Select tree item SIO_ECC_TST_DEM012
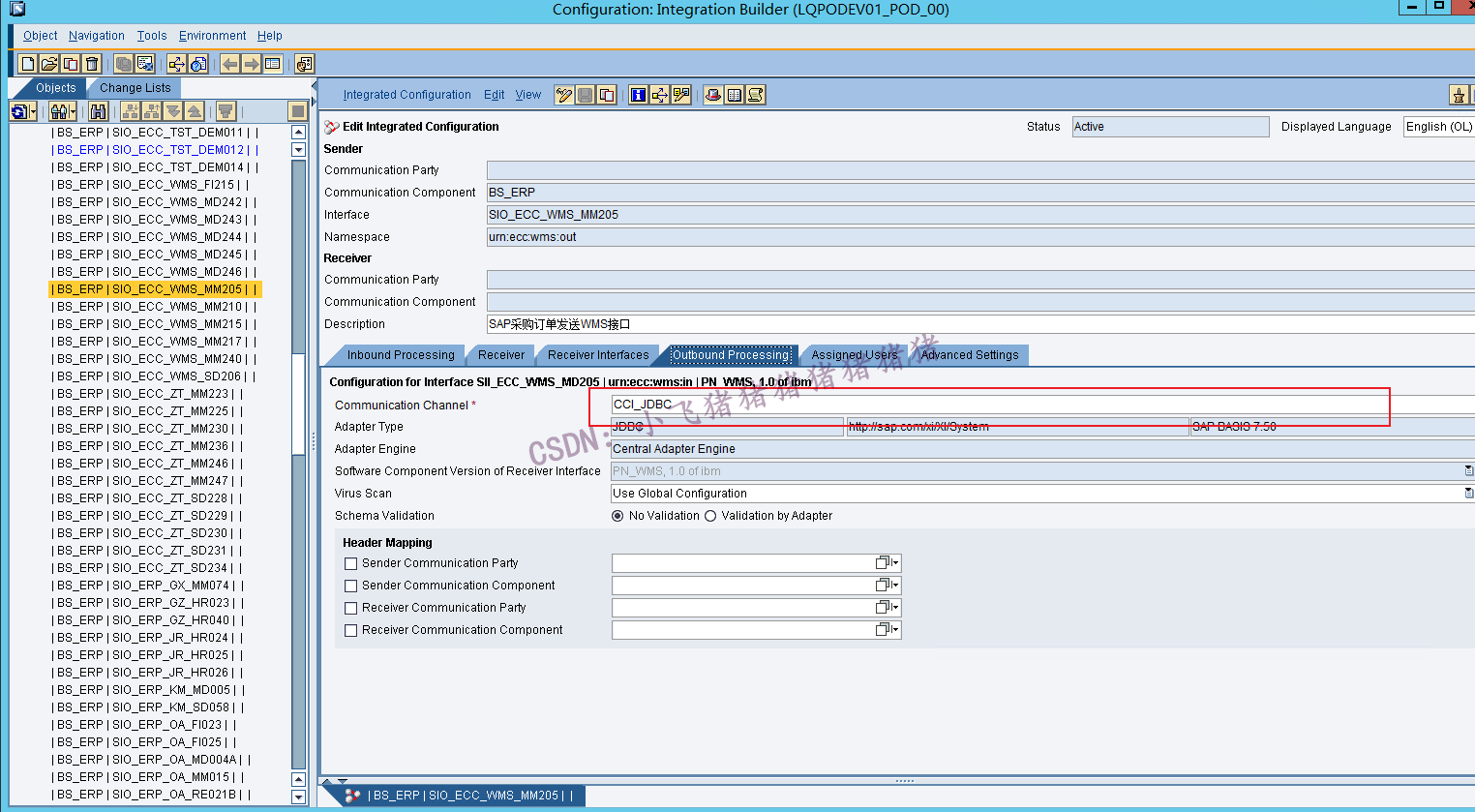1475x812 pixels. coord(155,150)
